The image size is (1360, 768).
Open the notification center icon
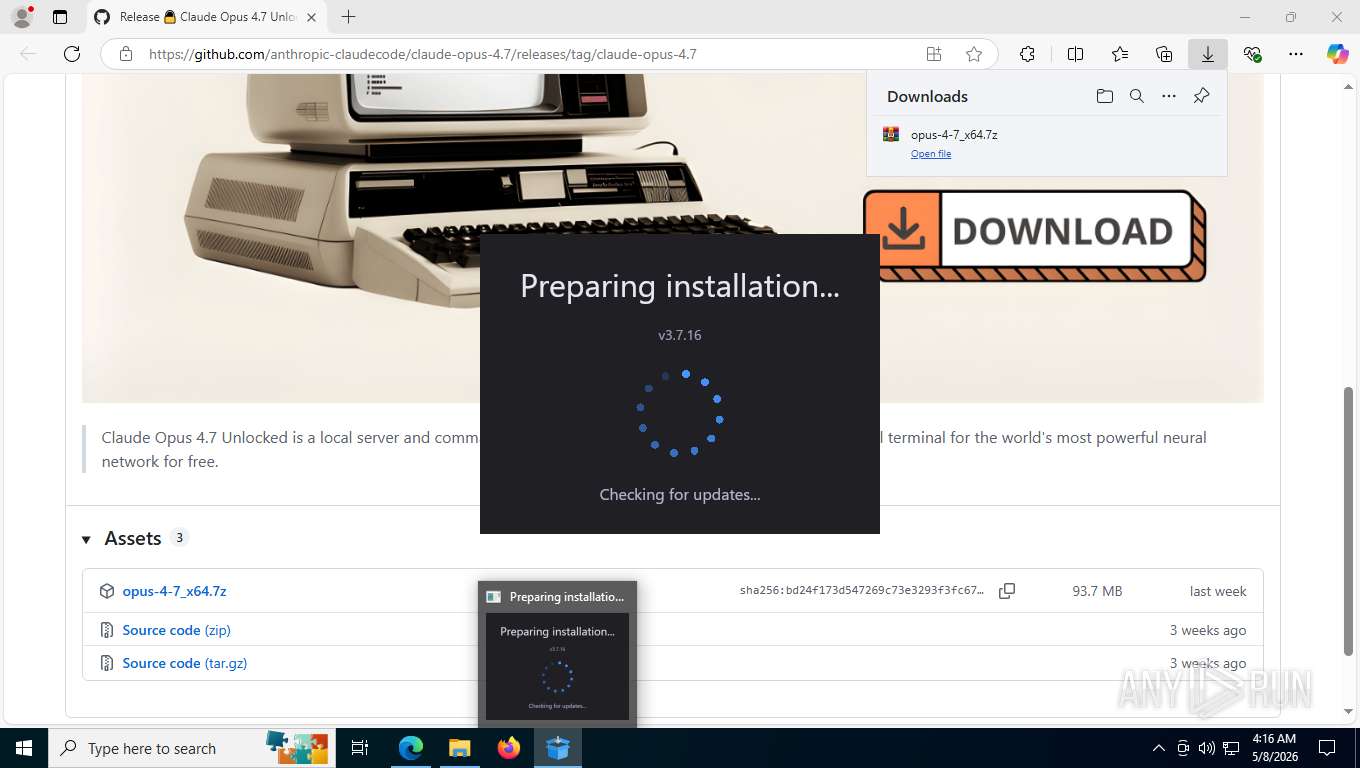click(1327, 748)
